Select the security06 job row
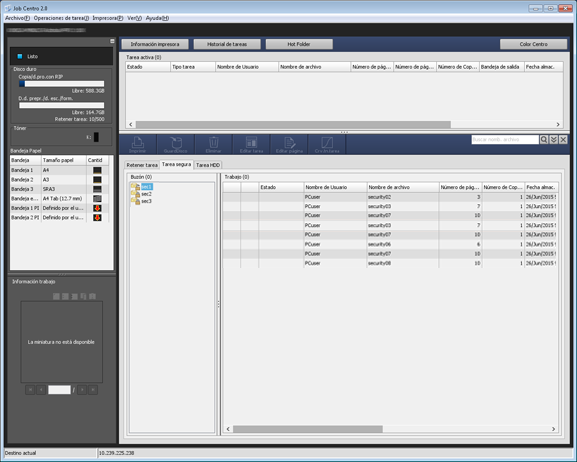 (390, 244)
